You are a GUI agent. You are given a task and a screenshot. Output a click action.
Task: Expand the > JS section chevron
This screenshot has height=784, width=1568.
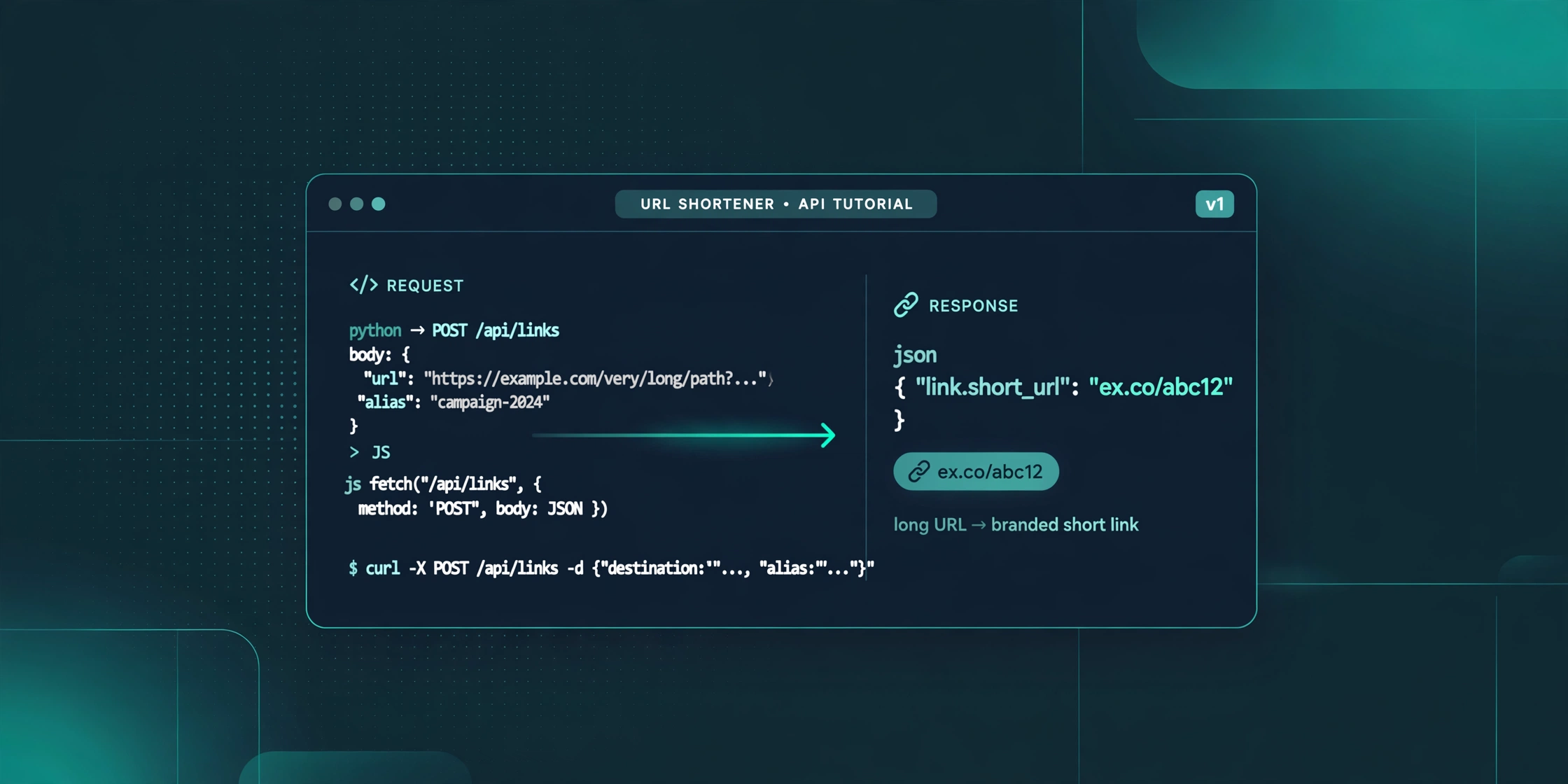pyautogui.click(x=354, y=452)
